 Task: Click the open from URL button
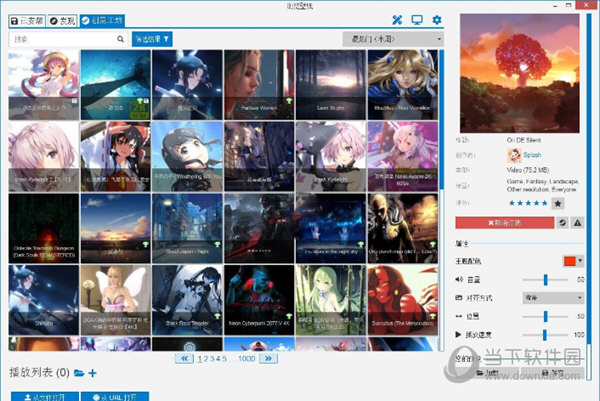(x=115, y=396)
